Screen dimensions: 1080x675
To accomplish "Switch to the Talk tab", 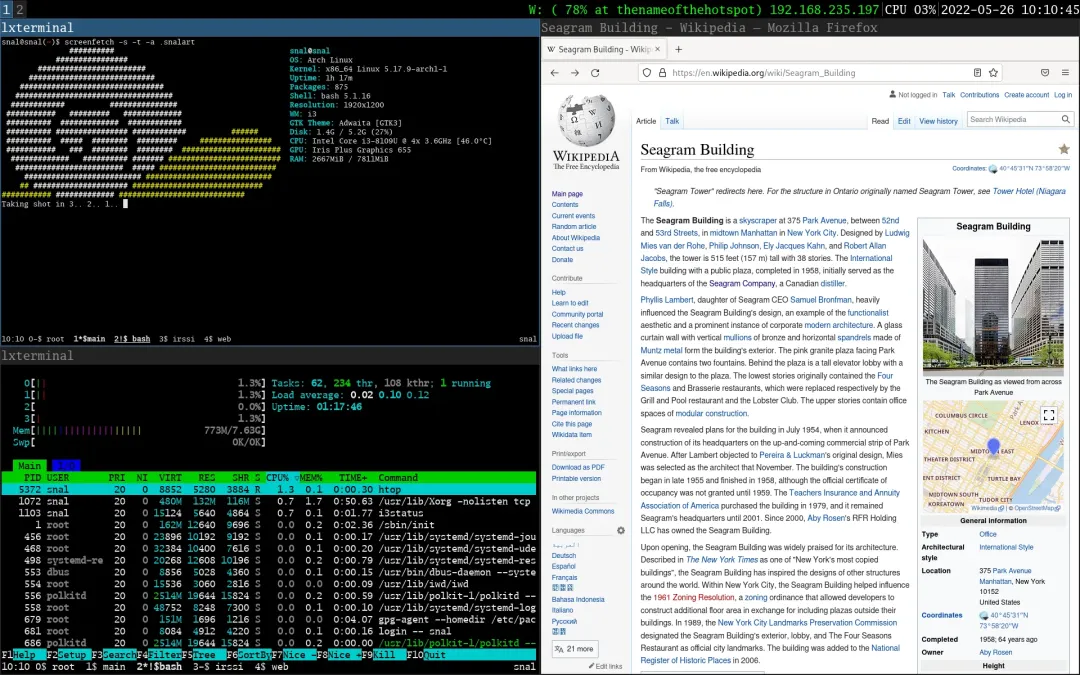I will (x=672, y=121).
